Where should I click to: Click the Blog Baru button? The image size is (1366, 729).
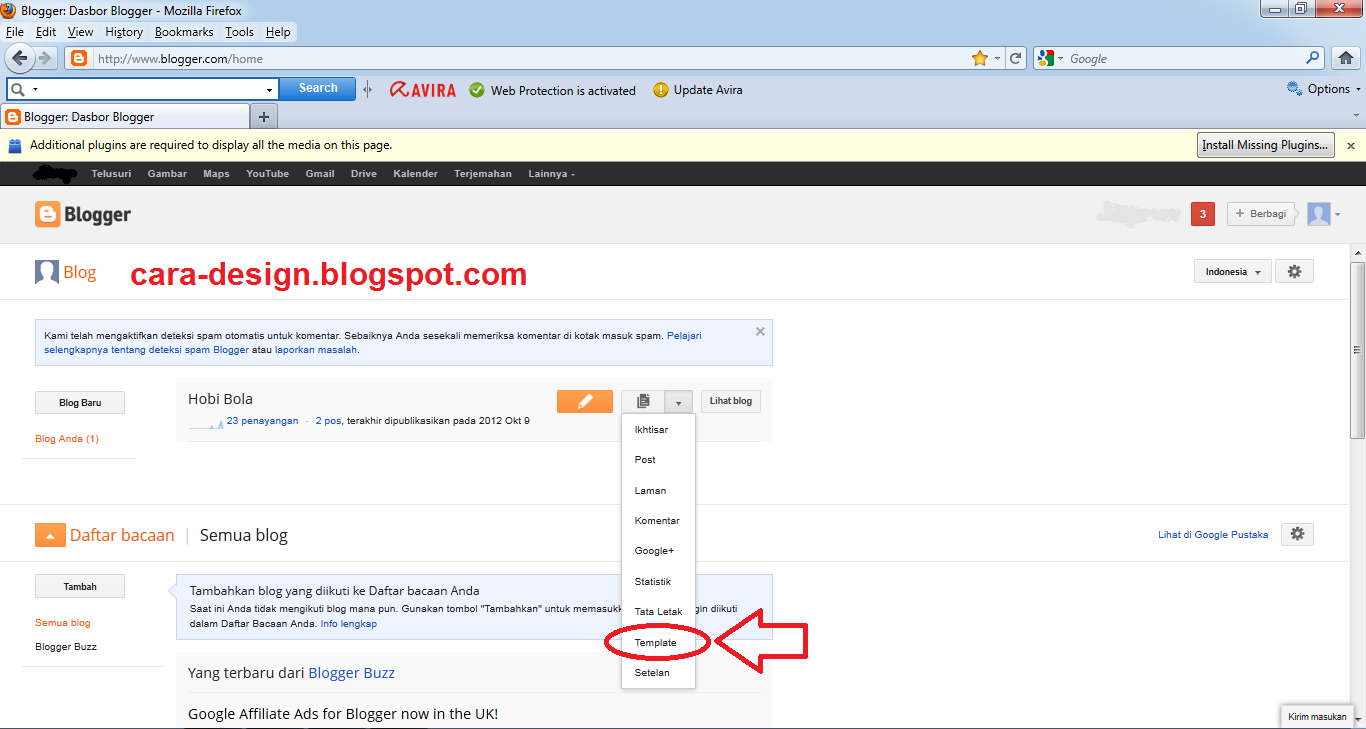click(80, 403)
